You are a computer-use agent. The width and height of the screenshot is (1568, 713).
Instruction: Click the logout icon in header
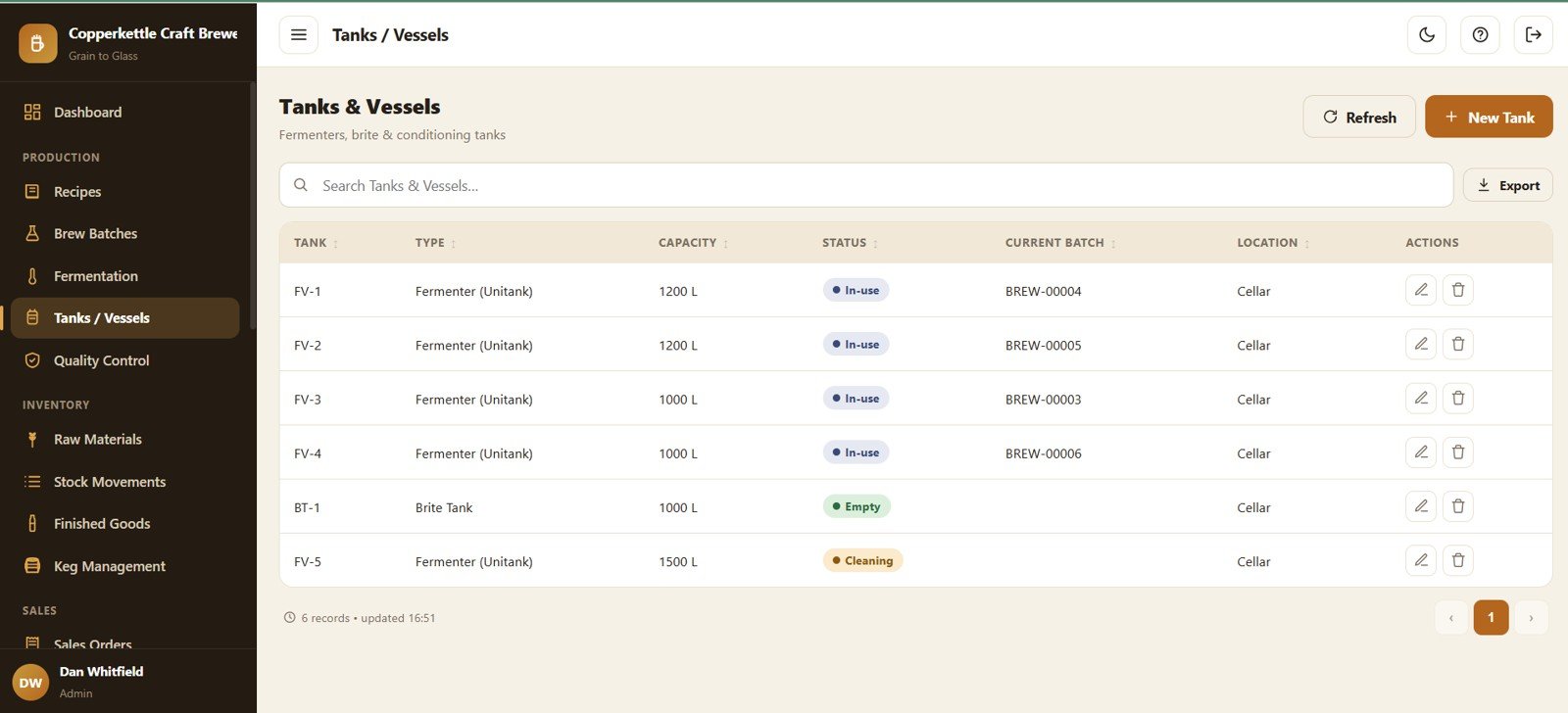pos(1533,34)
